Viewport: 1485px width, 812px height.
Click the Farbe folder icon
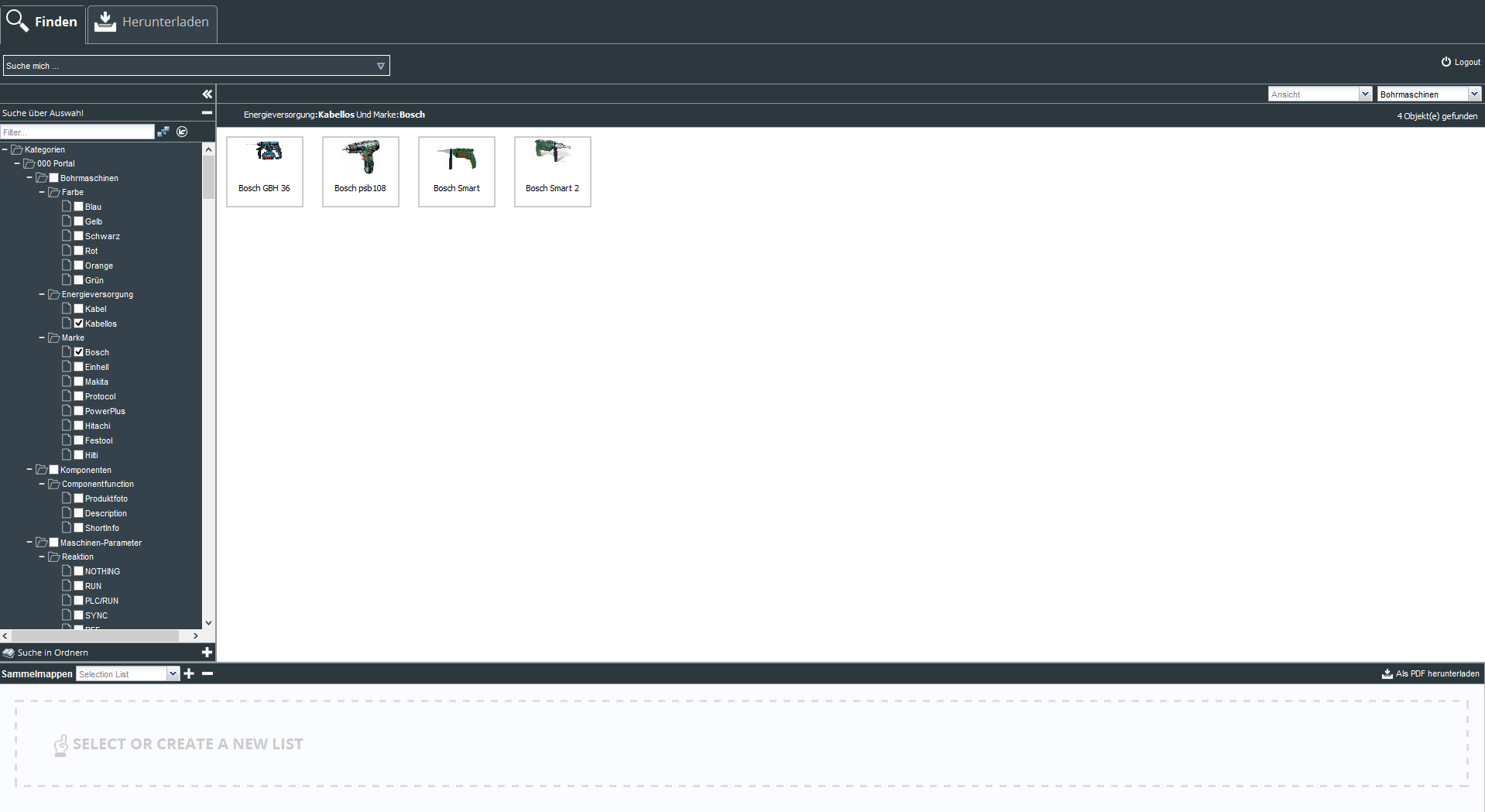pyautogui.click(x=54, y=192)
